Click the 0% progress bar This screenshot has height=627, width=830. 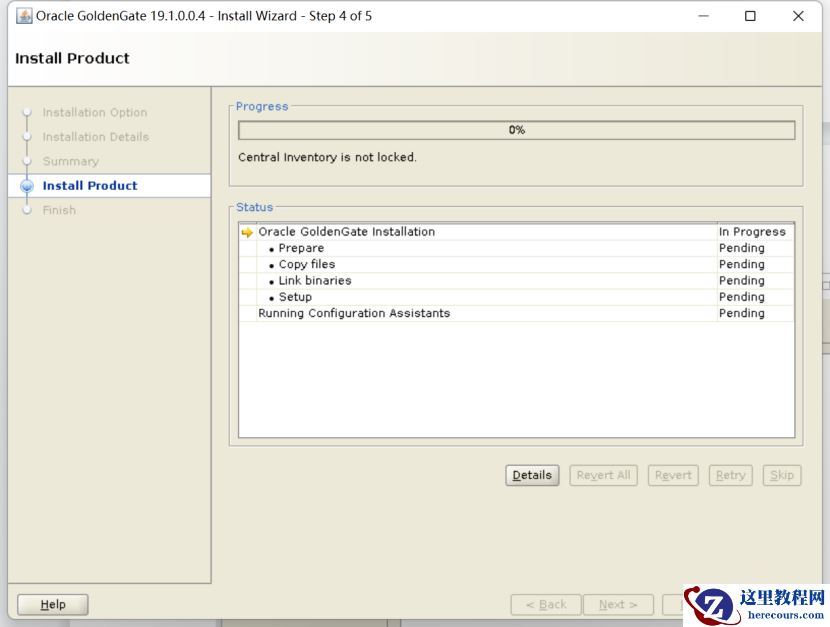(517, 130)
